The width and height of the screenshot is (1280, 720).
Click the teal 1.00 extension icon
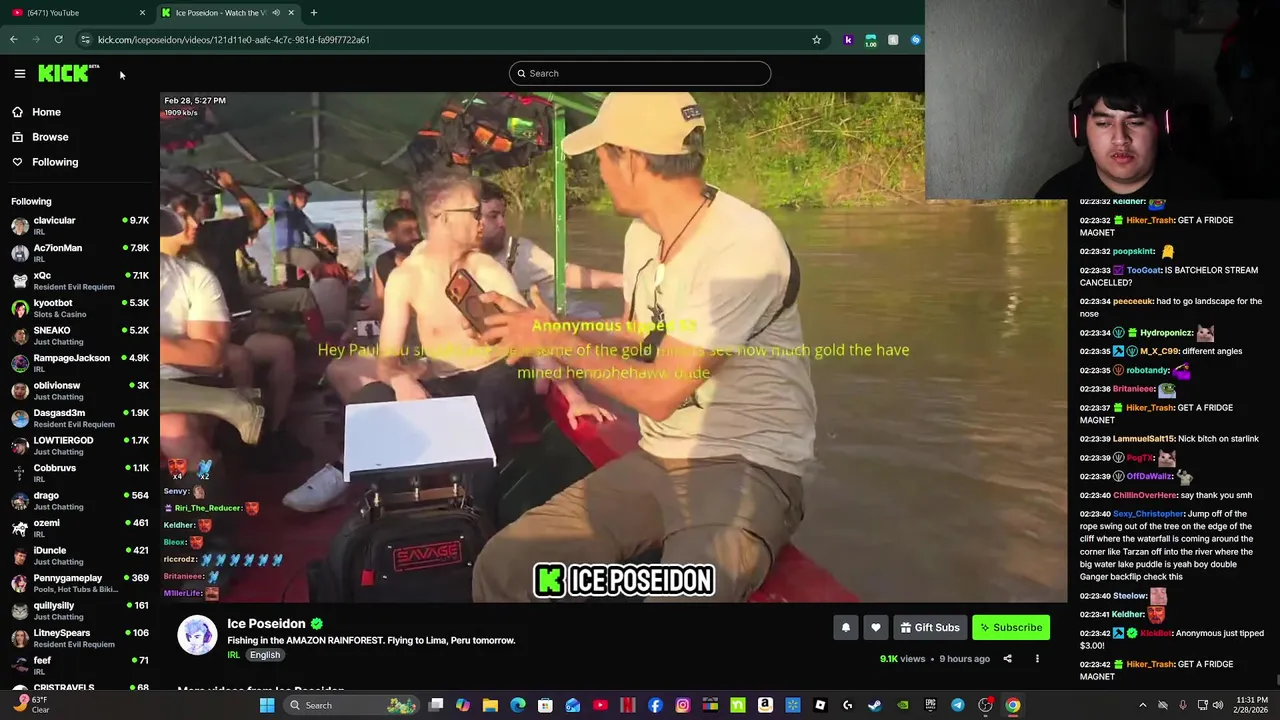tap(871, 40)
